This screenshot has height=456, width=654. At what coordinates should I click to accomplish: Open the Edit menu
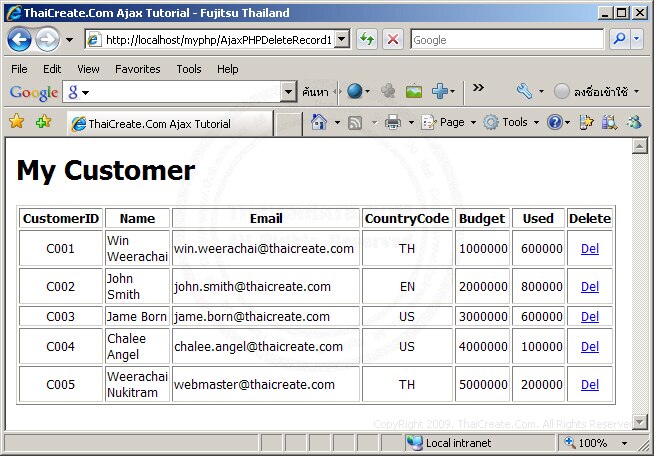[52, 69]
